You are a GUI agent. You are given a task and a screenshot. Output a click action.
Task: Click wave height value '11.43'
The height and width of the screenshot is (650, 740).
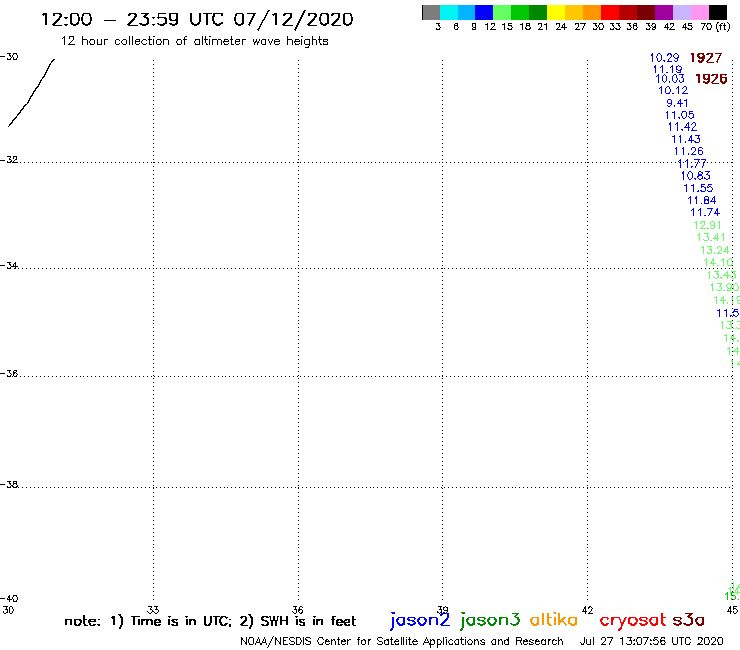point(686,139)
